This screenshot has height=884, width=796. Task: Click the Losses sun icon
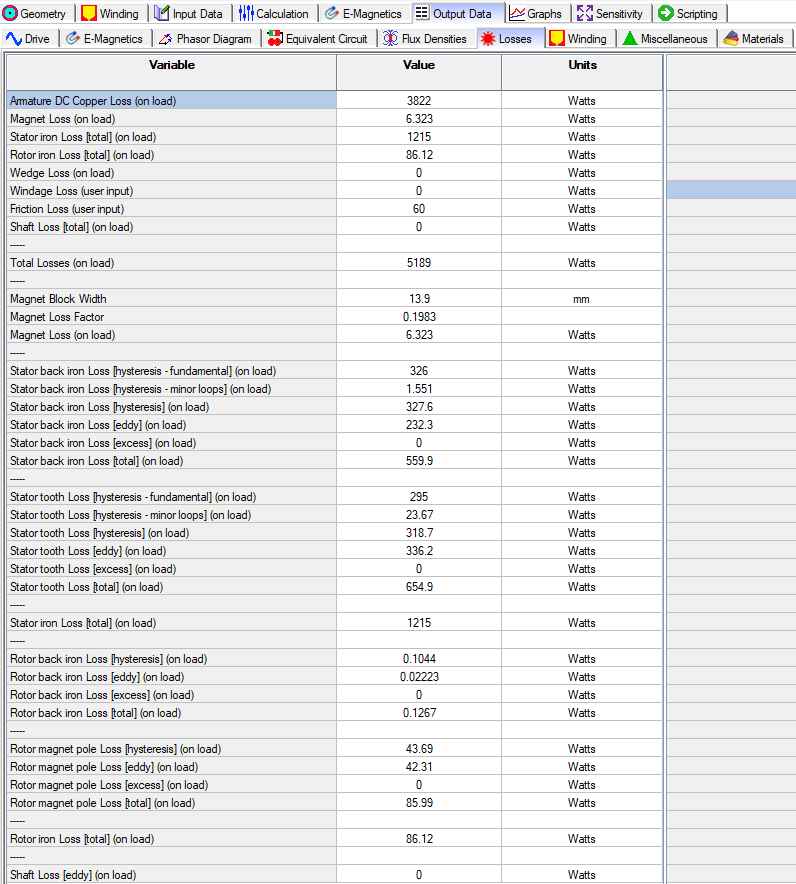tap(488, 38)
